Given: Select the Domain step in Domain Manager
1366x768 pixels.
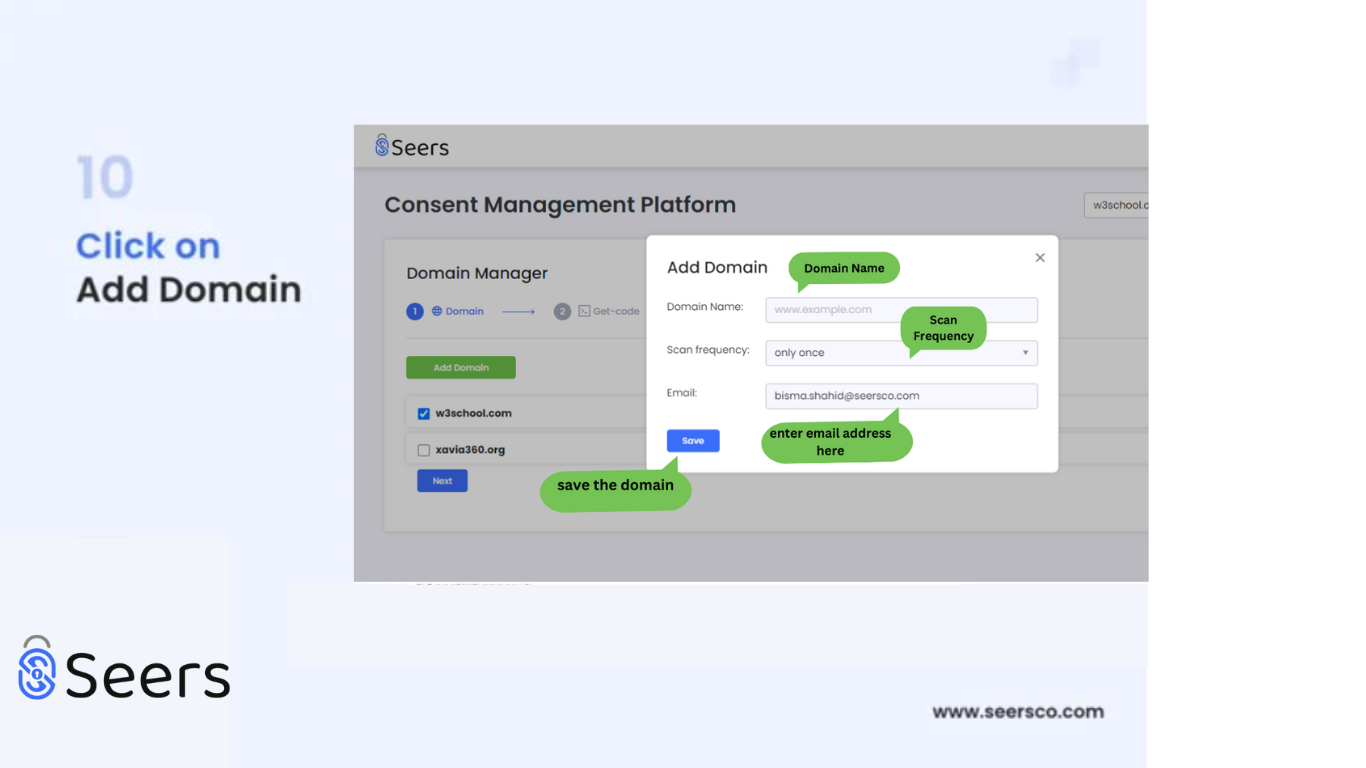Looking at the screenshot, I should [445, 312].
